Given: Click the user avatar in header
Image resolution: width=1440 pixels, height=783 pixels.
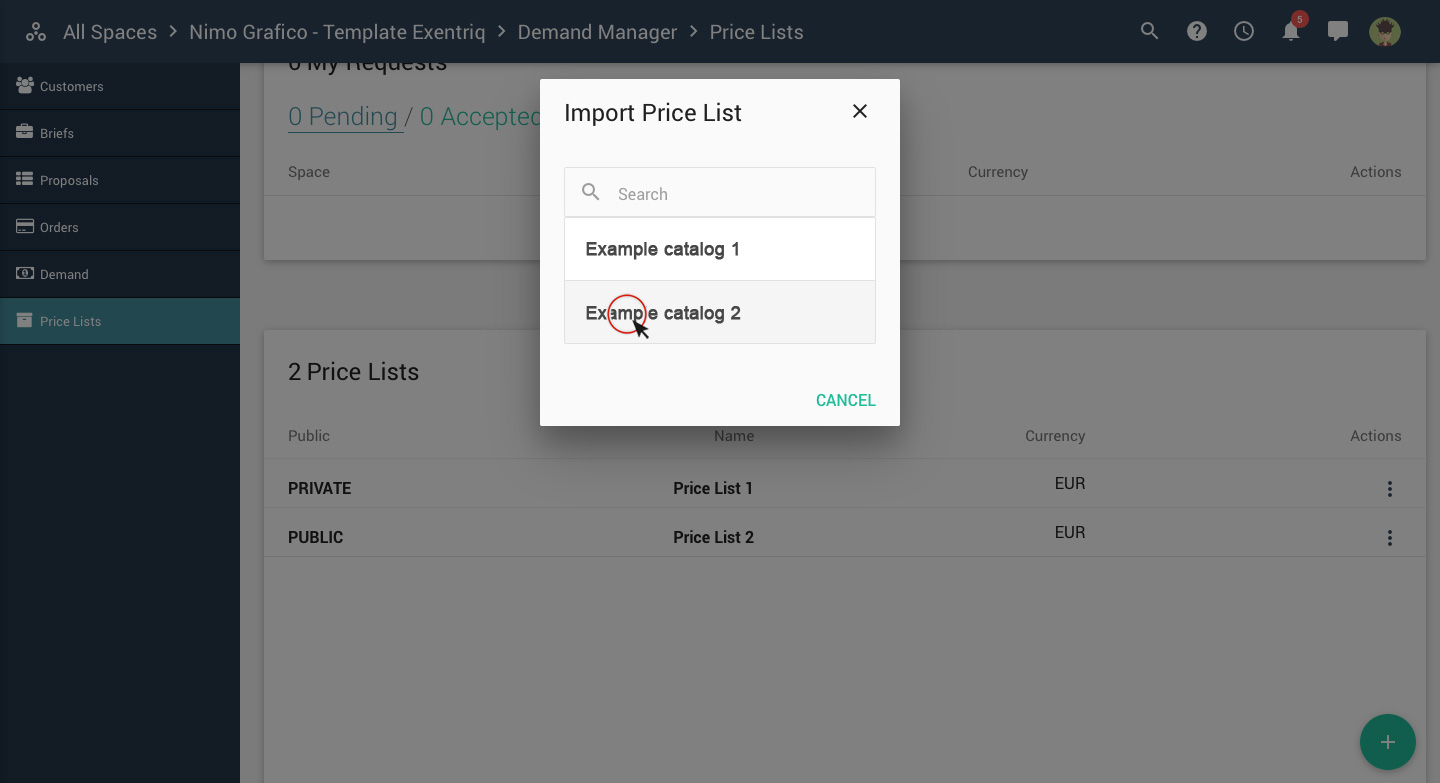Looking at the screenshot, I should coord(1385,31).
